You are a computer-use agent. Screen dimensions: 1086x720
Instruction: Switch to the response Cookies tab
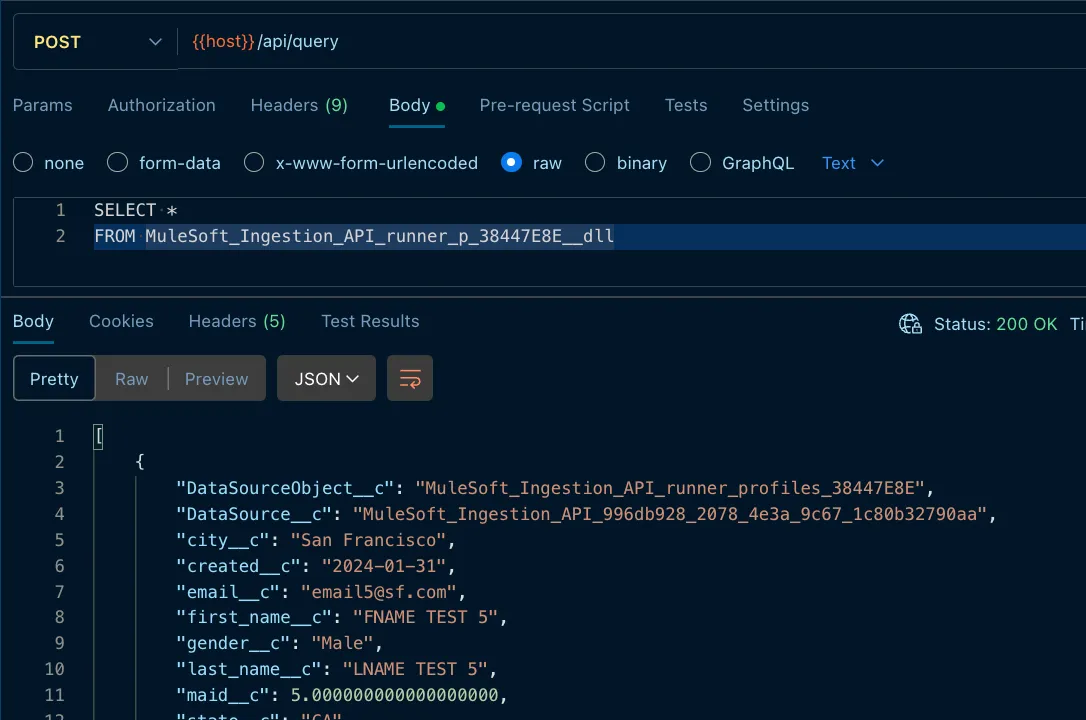coord(121,321)
